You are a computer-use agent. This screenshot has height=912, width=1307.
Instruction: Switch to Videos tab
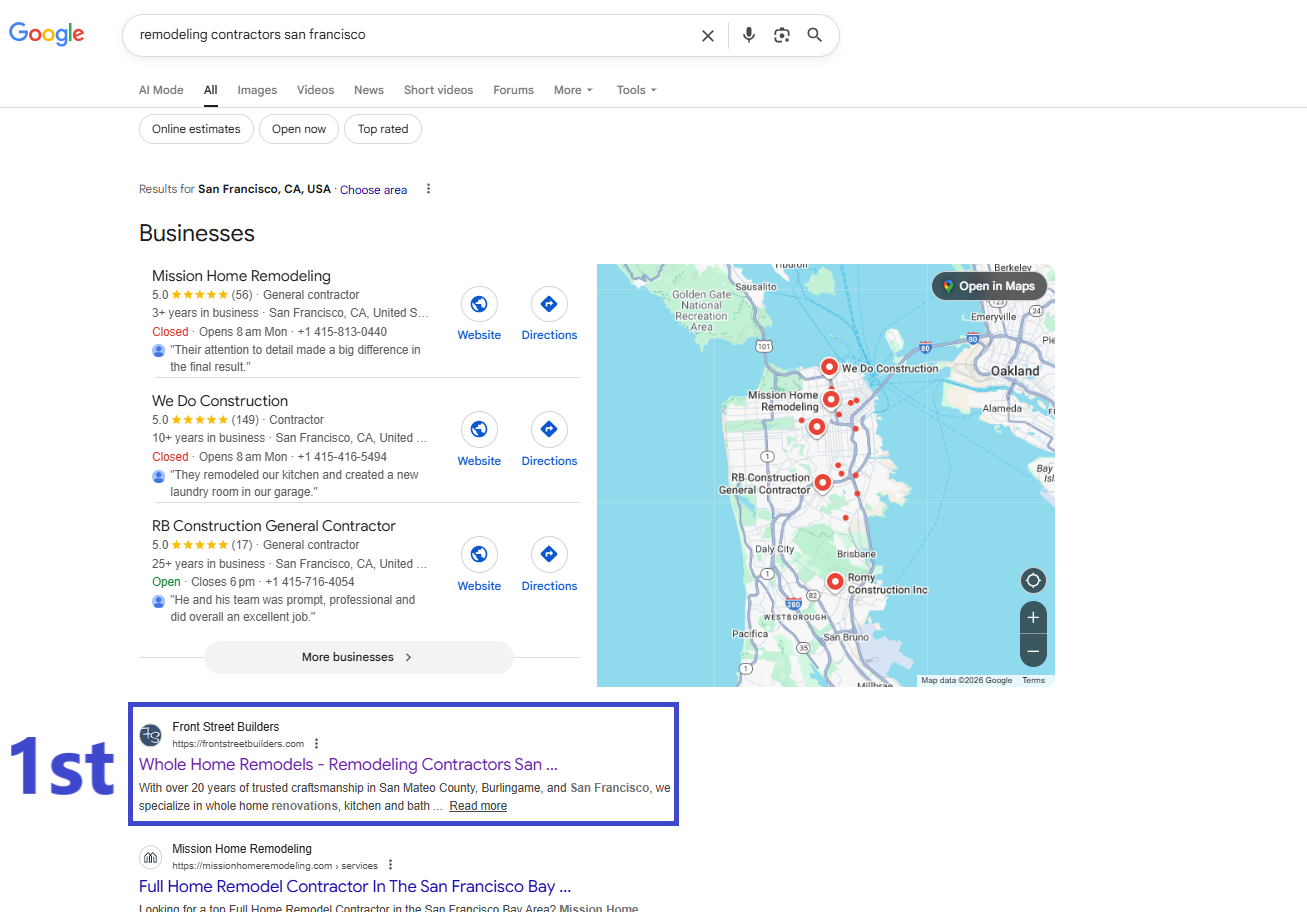(x=315, y=90)
